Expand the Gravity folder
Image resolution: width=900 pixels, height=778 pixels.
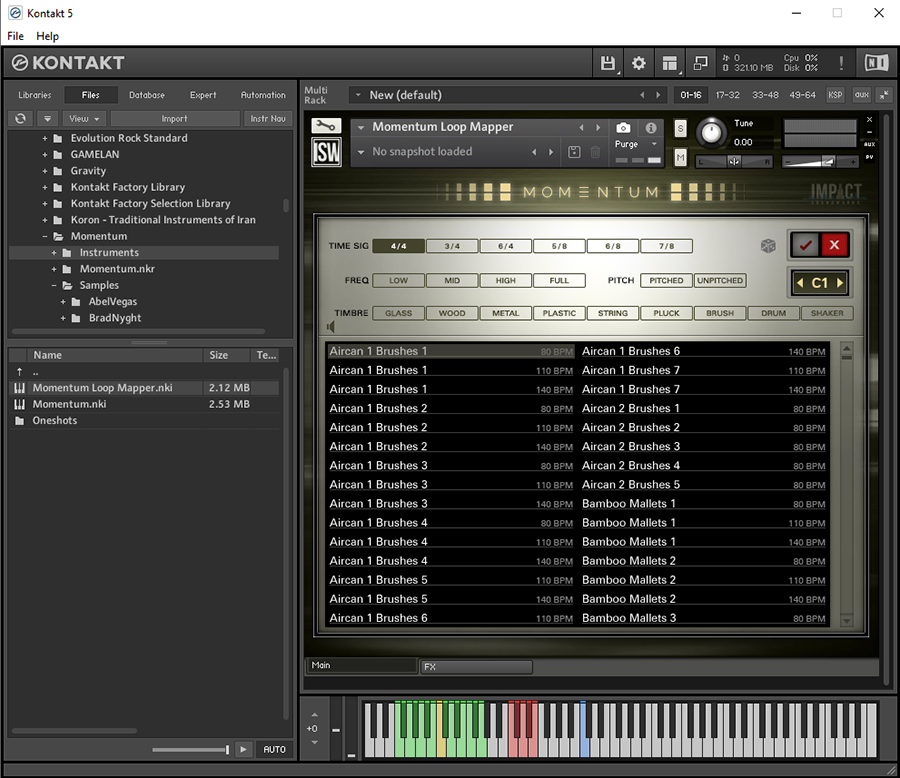coord(45,171)
